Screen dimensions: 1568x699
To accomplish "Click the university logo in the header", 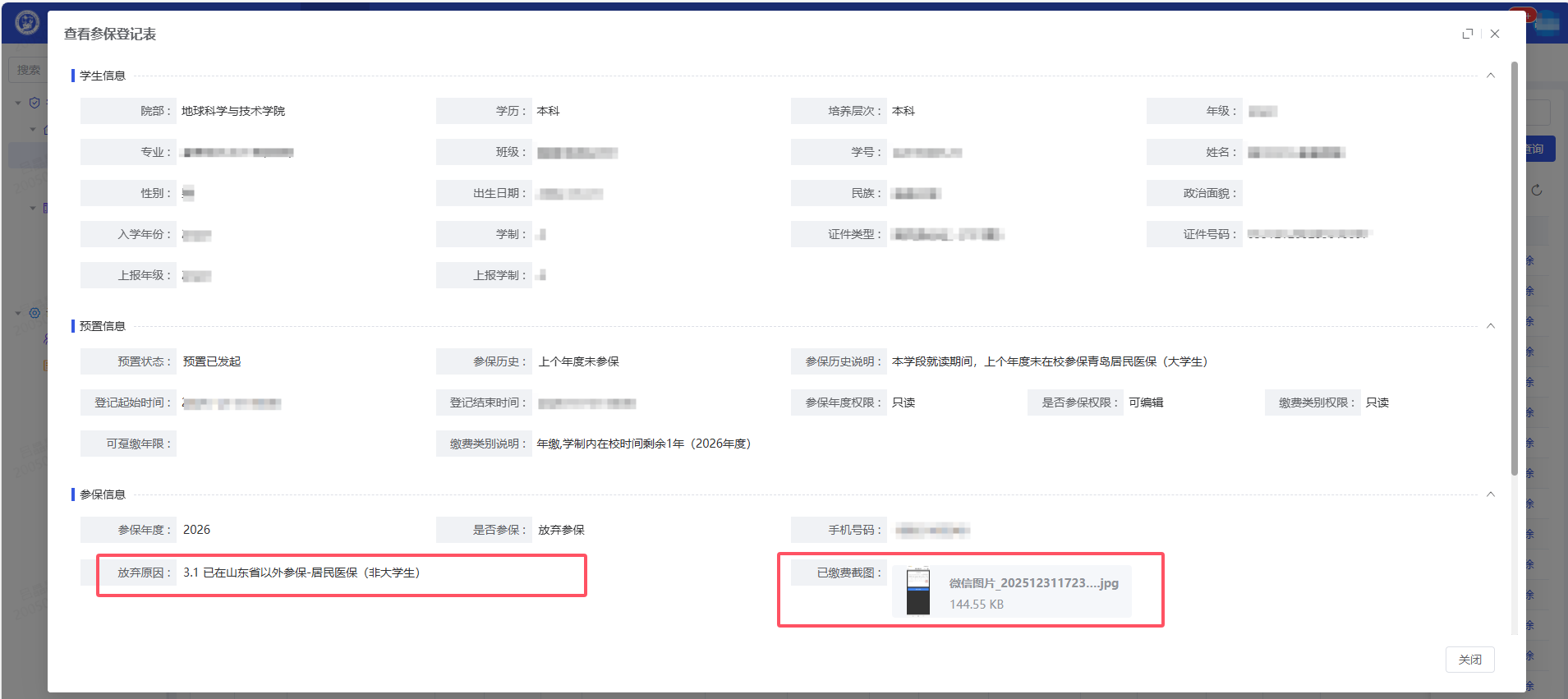I will pos(27,23).
